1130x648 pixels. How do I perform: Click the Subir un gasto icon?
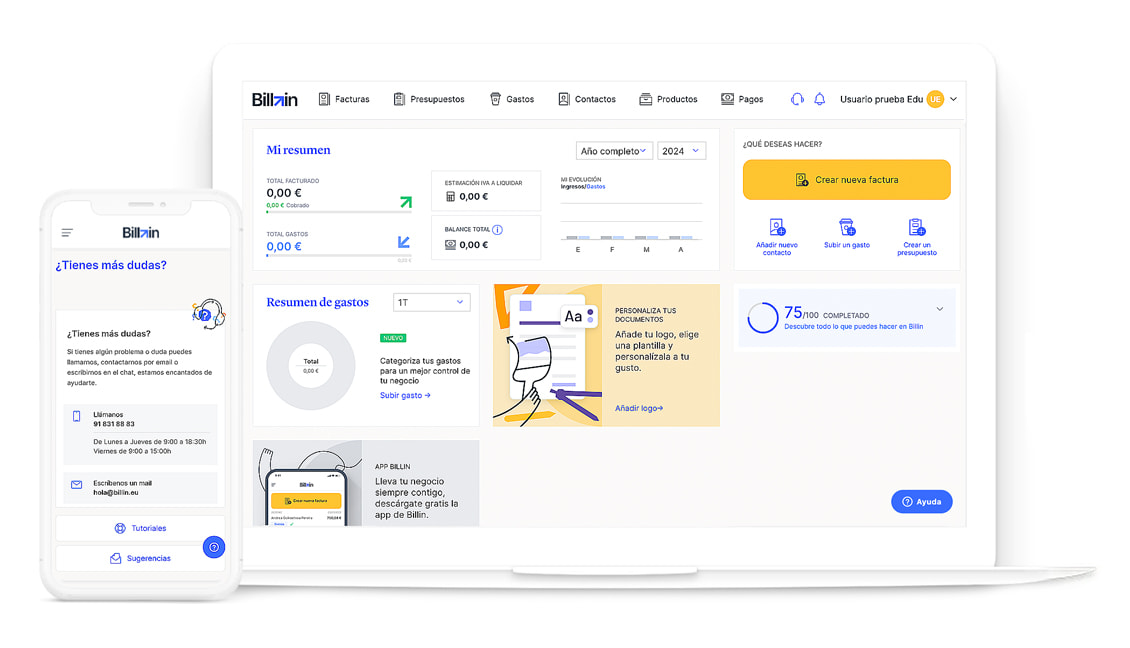pos(846,228)
